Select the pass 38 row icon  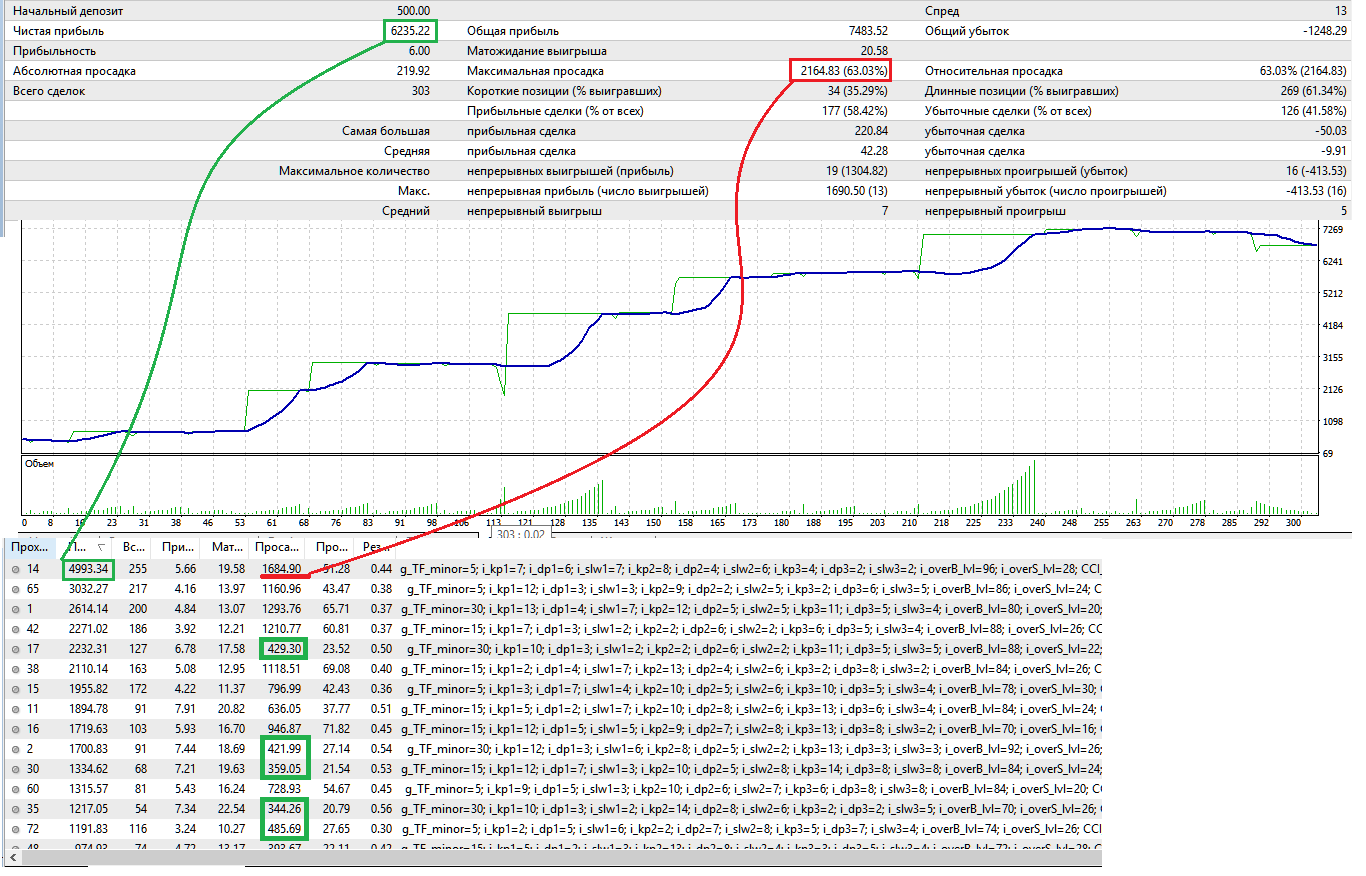15,668
